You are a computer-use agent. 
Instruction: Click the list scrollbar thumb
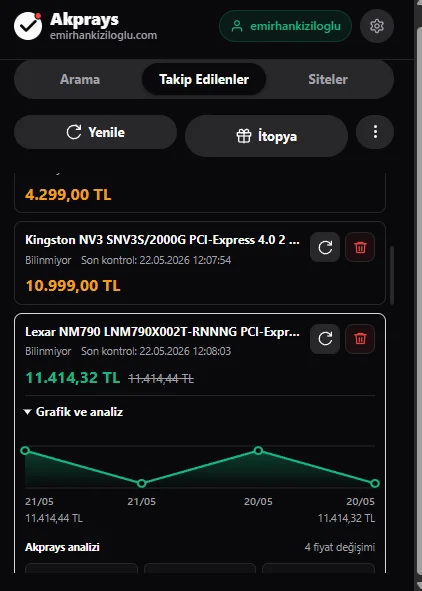coord(392,275)
